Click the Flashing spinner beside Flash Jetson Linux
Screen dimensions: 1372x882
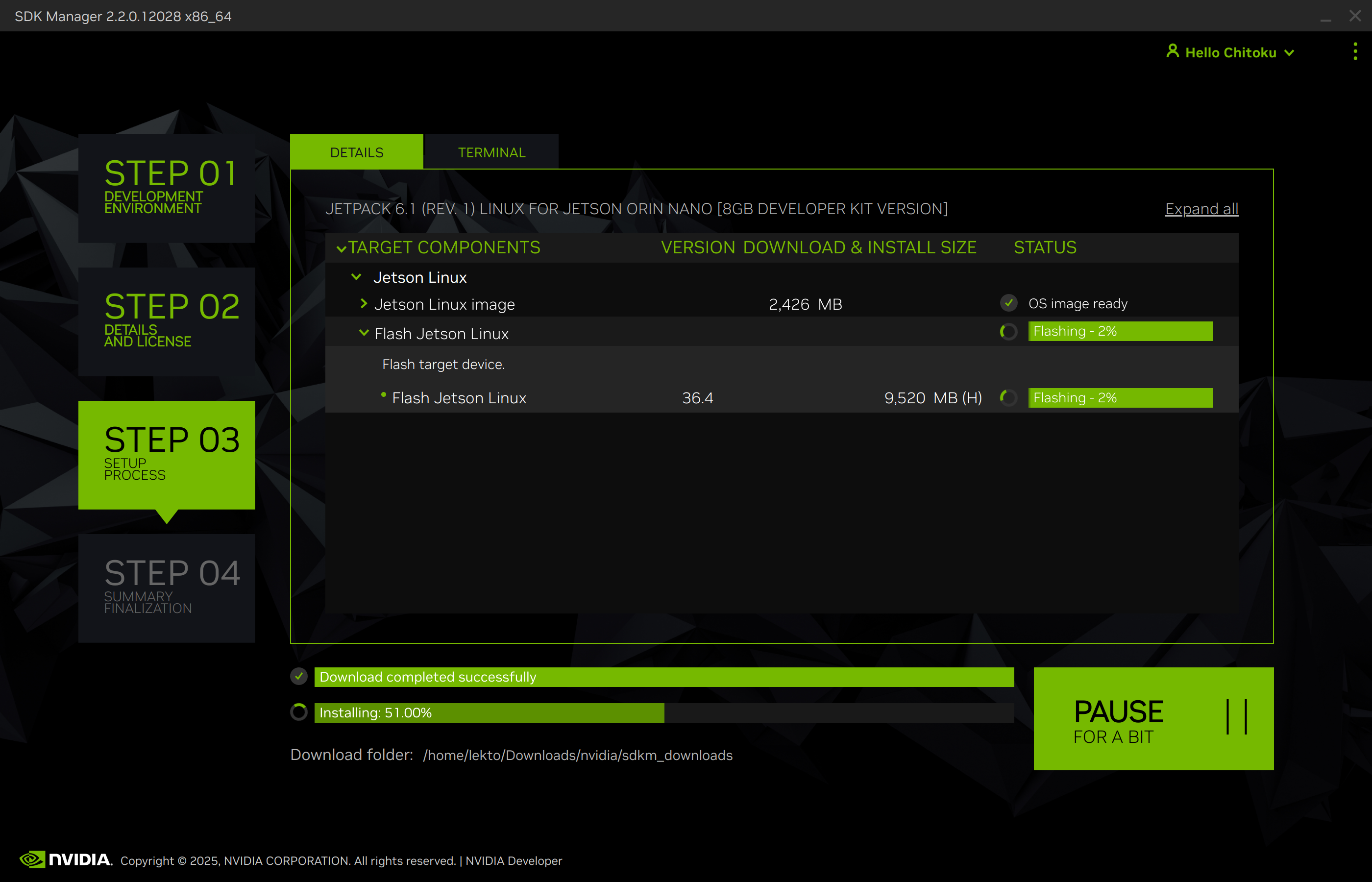tap(1008, 332)
